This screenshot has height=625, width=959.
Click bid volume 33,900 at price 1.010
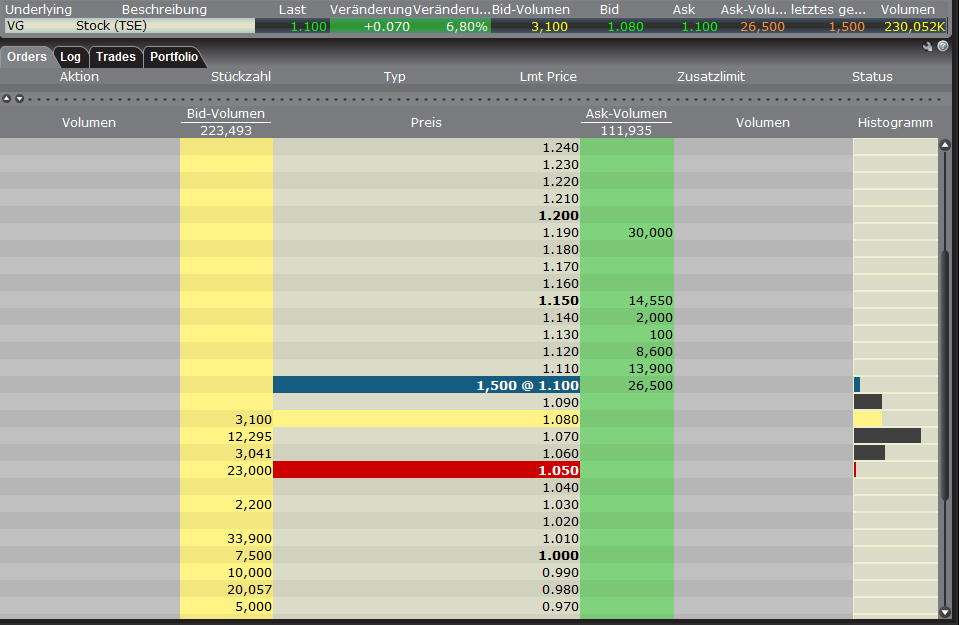226,538
